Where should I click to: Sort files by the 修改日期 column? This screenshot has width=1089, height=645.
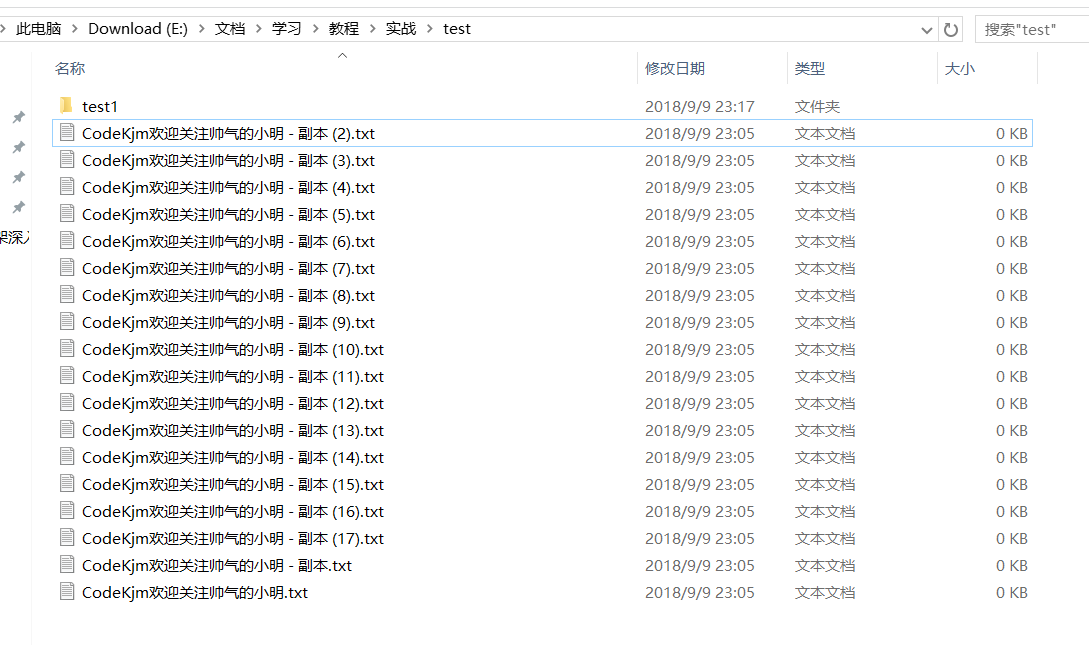pyautogui.click(x=674, y=68)
